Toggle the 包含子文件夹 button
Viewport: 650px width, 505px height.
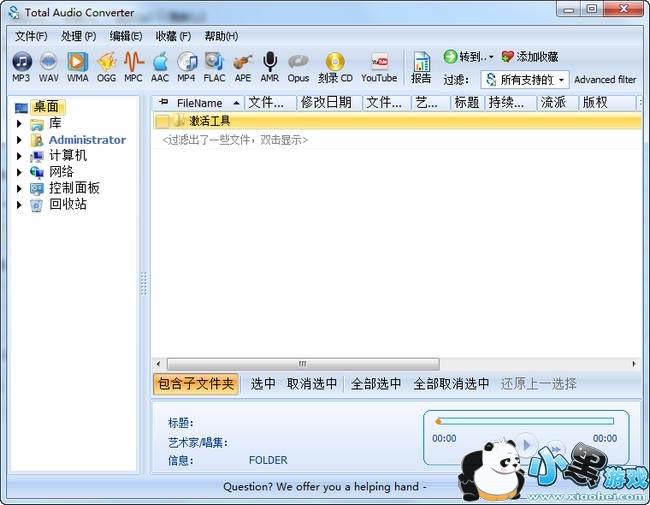pos(196,384)
